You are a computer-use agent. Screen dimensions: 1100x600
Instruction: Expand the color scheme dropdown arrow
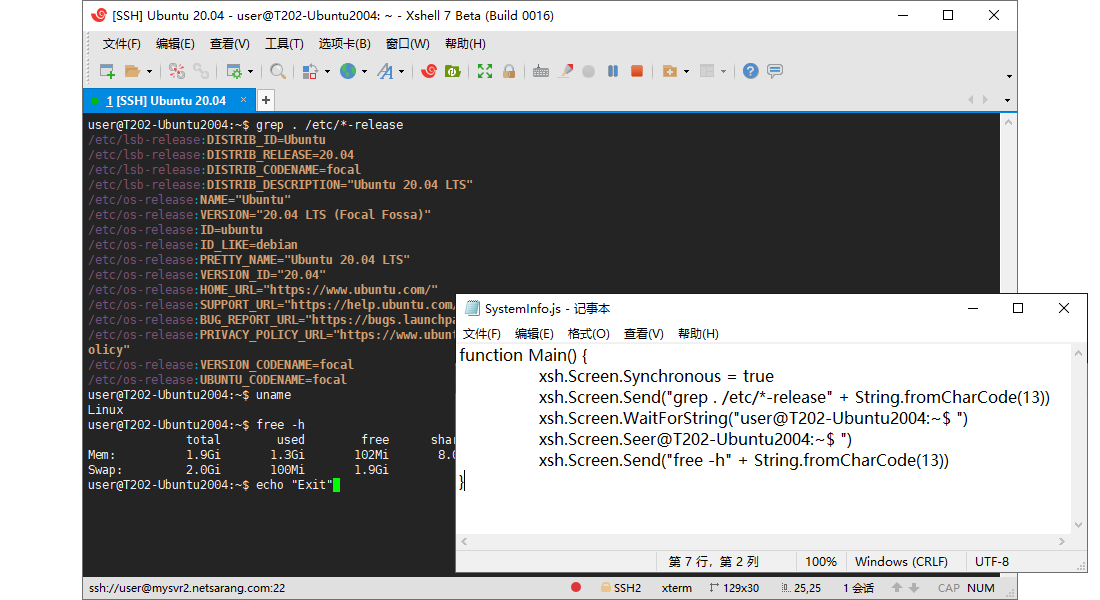click(x=327, y=72)
